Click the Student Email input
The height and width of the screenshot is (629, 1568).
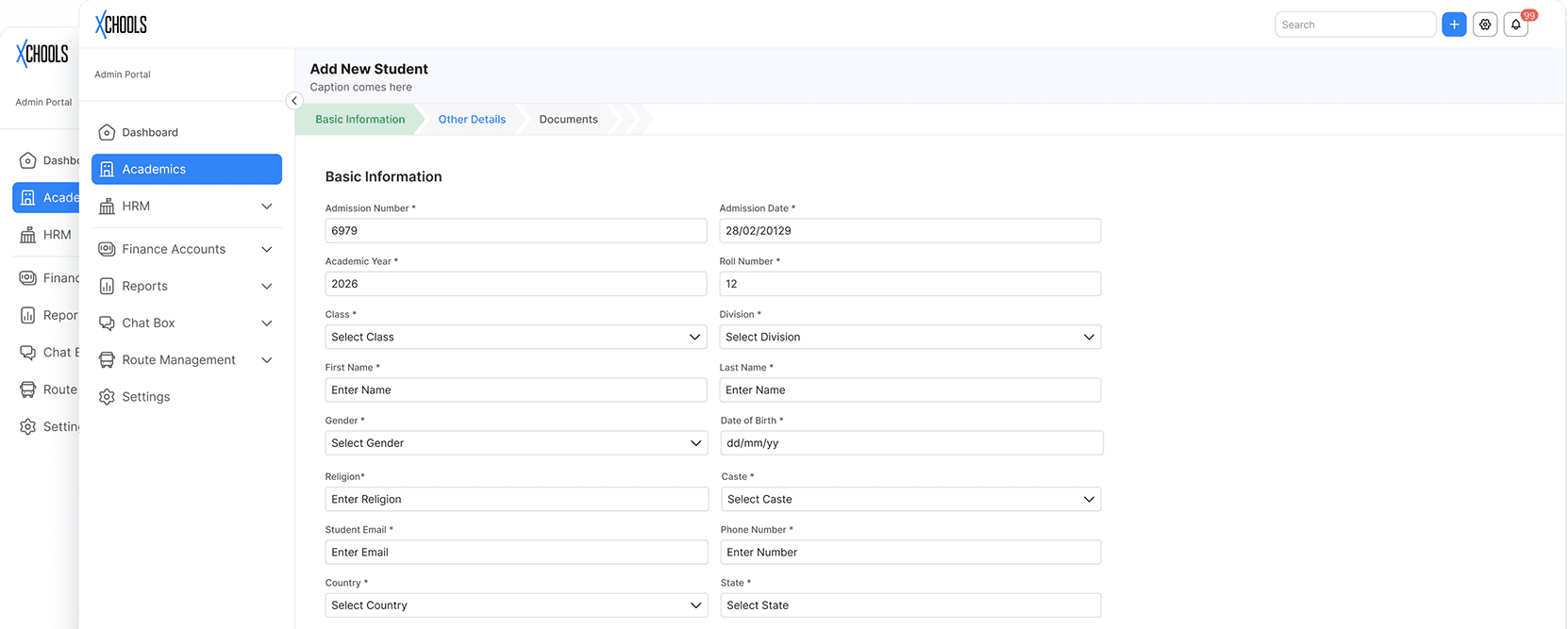(x=516, y=553)
